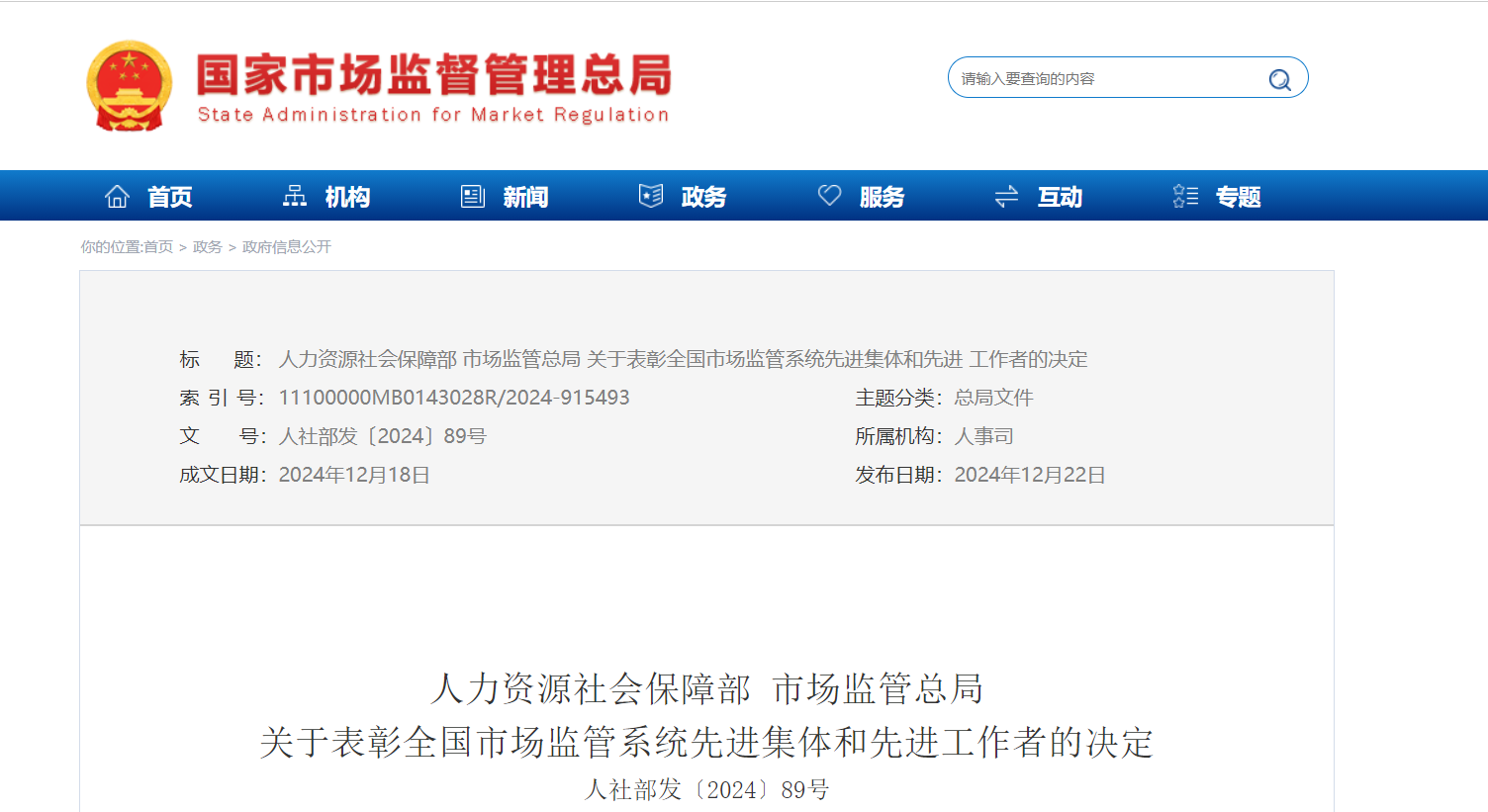Click index number 11100000MB0143028R/2024-915493
This screenshot has width=1488, height=812.
click(x=454, y=398)
